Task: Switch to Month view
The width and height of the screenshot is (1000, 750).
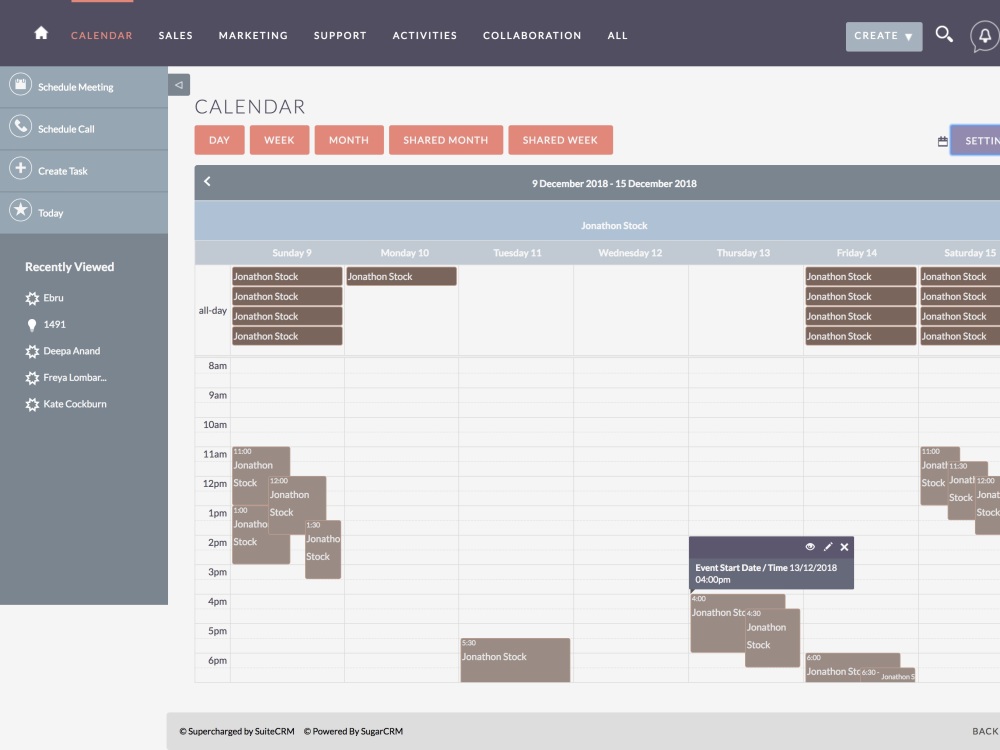Action: (x=349, y=140)
